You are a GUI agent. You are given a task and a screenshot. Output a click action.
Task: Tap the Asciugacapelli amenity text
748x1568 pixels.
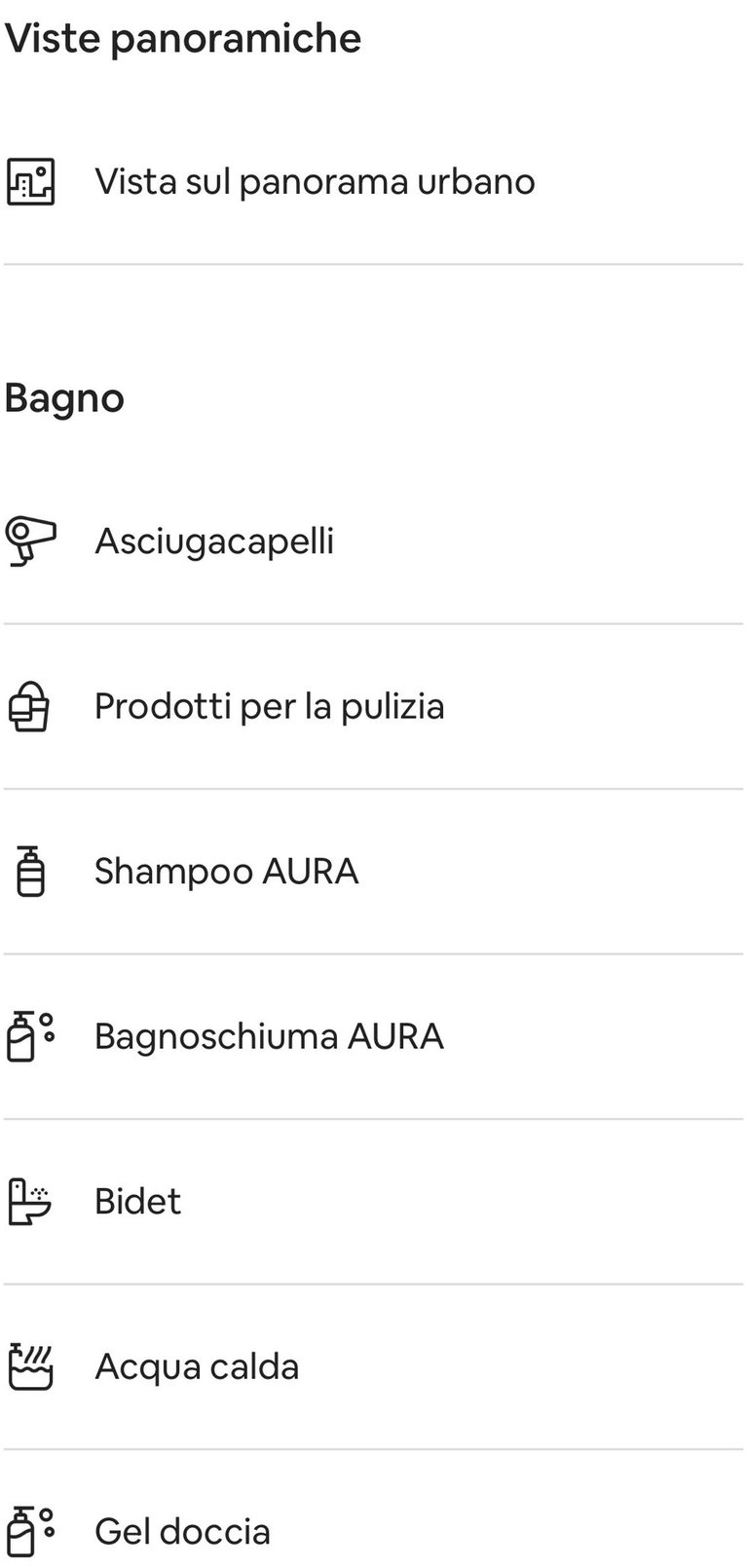214,541
